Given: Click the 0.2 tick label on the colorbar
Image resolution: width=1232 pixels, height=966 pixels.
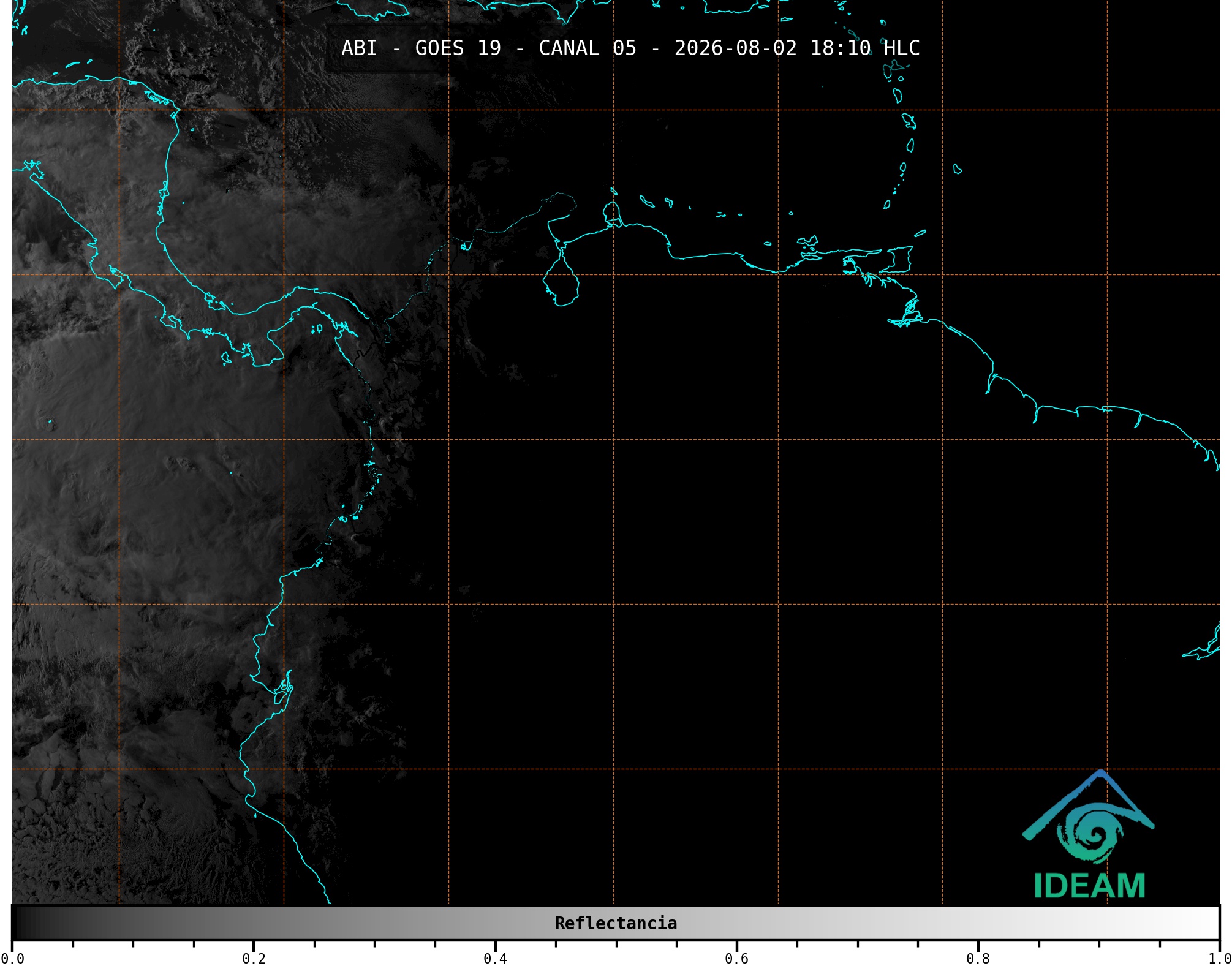Looking at the screenshot, I should 254,959.
